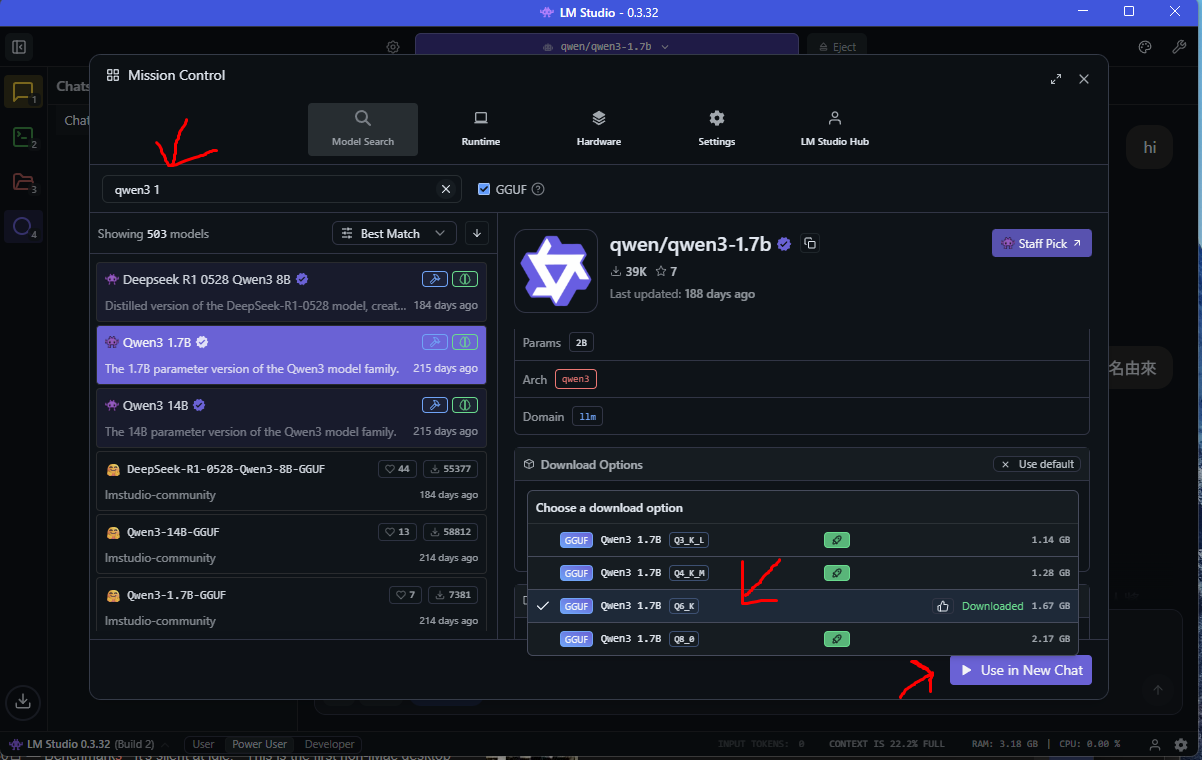Copy the qwen/qwen3-1.7b model identifier
The height and width of the screenshot is (760, 1202).
pyautogui.click(x=809, y=243)
